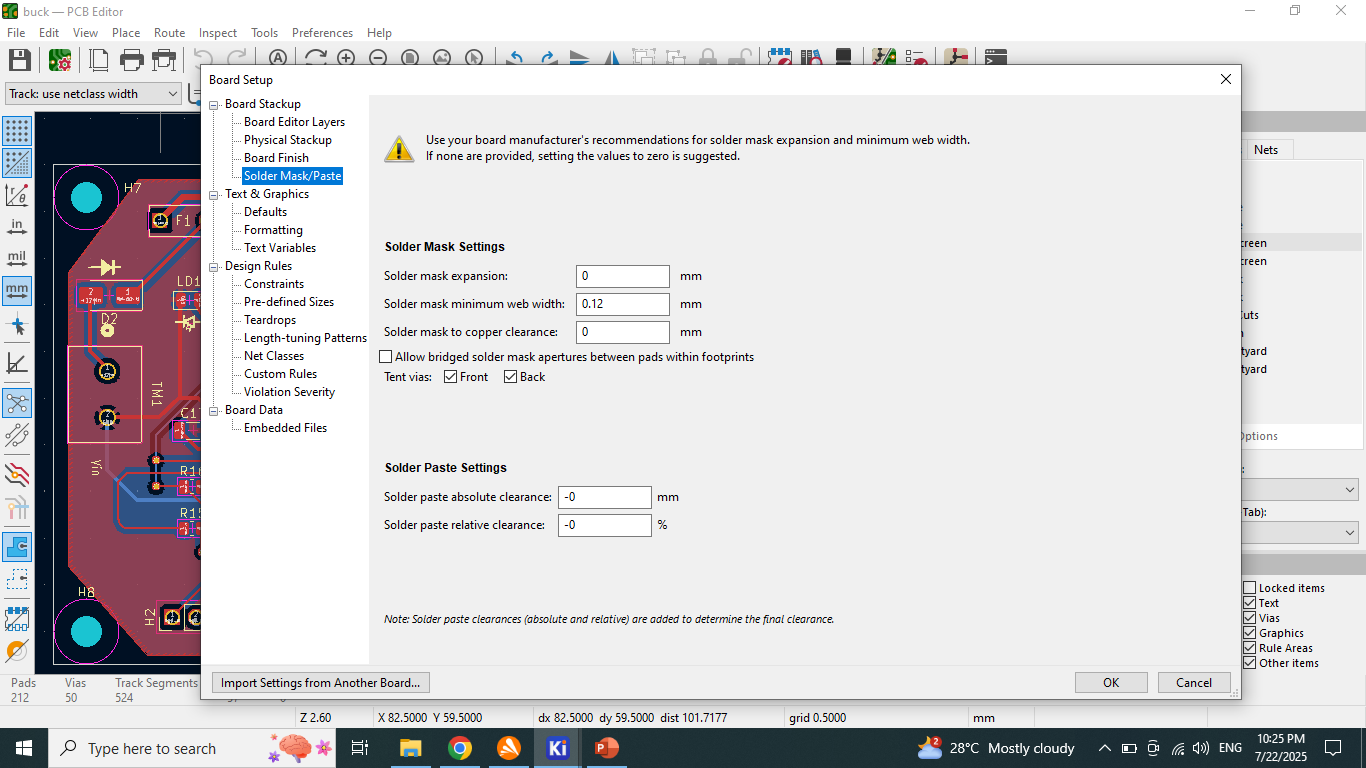Viewport: 1366px width, 768px height.
Task: Toggle Vias selection filter checkbox
Action: pyautogui.click(x=1249, y=618)
